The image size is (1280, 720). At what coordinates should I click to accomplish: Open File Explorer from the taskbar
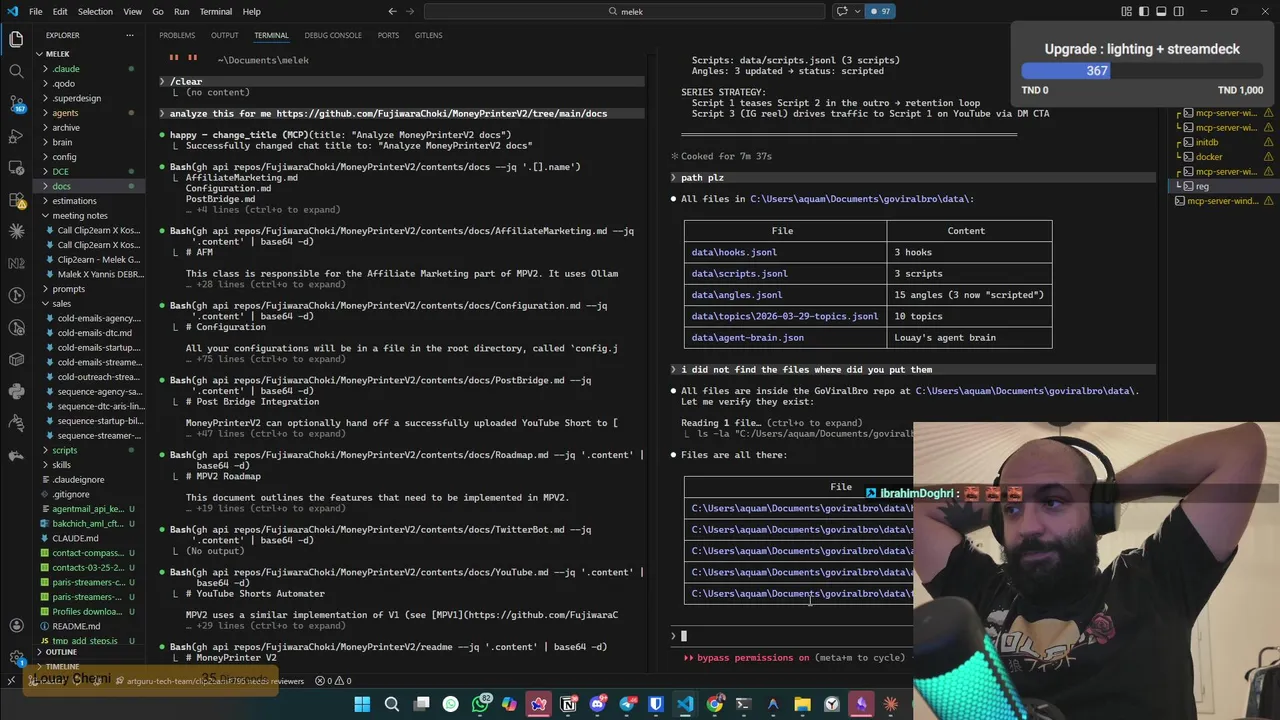[802, 704]
